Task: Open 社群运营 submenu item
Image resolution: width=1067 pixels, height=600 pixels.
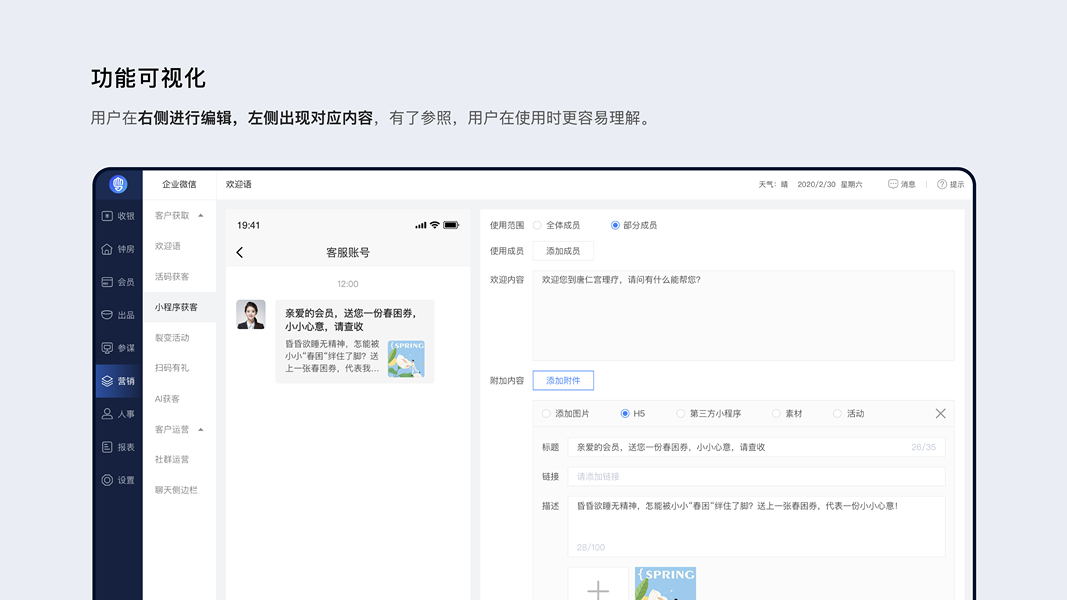Action: pos(172,460)
